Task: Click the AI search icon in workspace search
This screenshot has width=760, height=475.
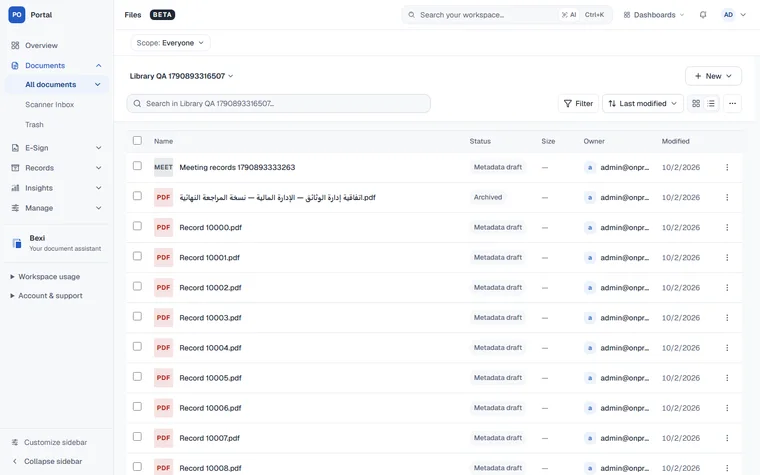Action: tap(569, 15)
